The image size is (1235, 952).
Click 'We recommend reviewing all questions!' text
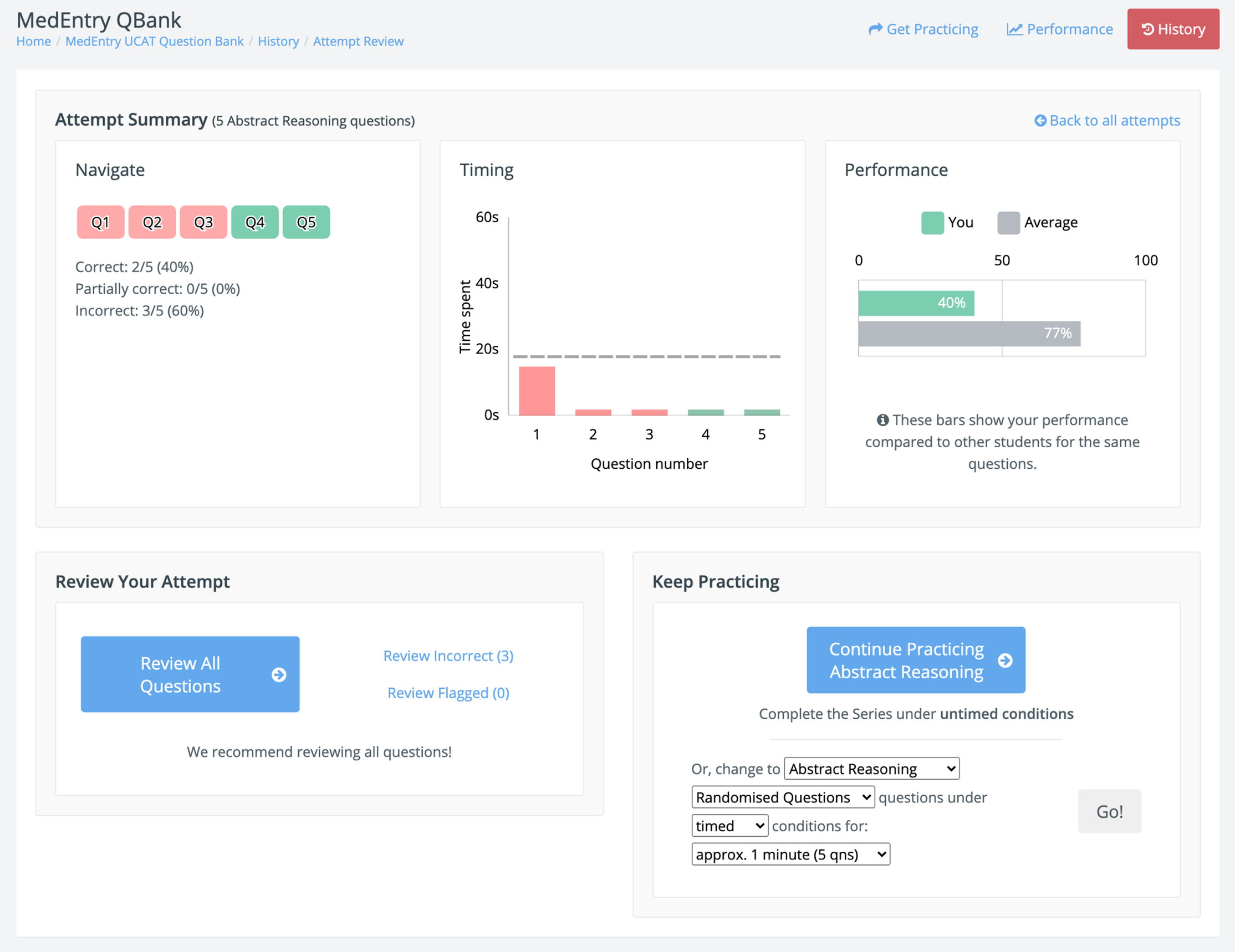coord(319,752)
